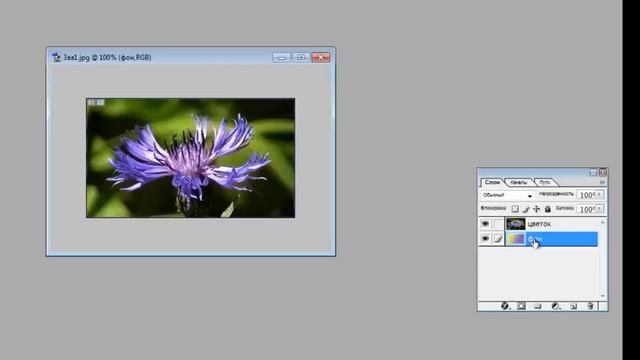Click the Заливка fill value field
This screenshot has width=640, height=360.
click(x=587, y=209)
